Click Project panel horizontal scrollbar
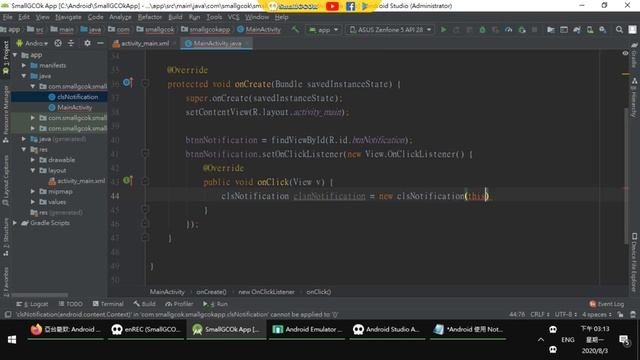Screen dimensions: 640x360 [40, 295]
